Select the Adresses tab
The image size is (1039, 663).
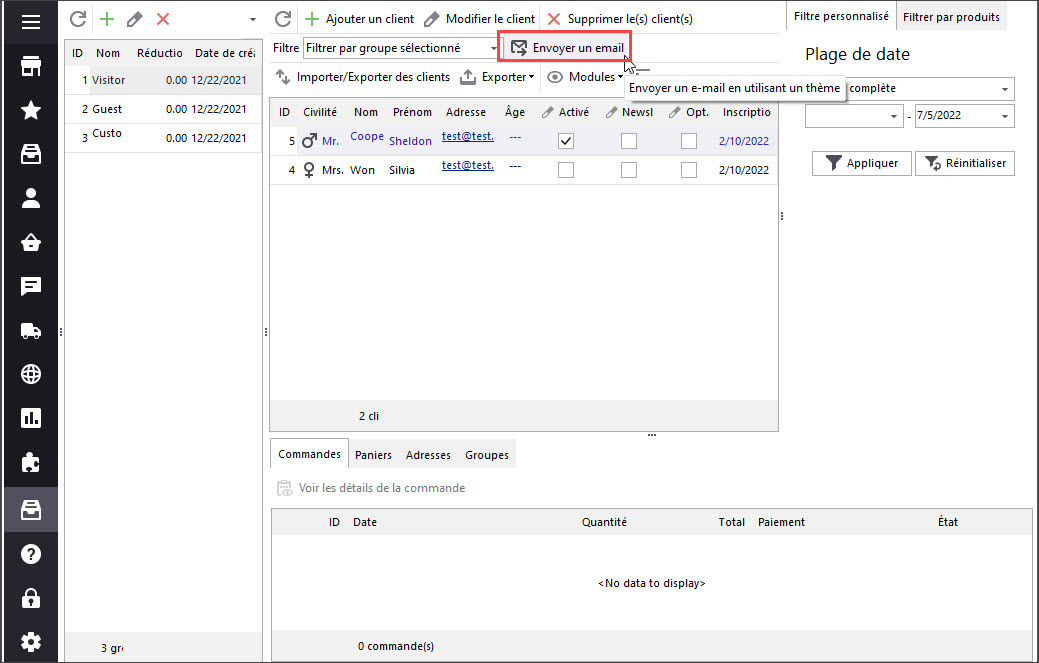tap(428, 455)
